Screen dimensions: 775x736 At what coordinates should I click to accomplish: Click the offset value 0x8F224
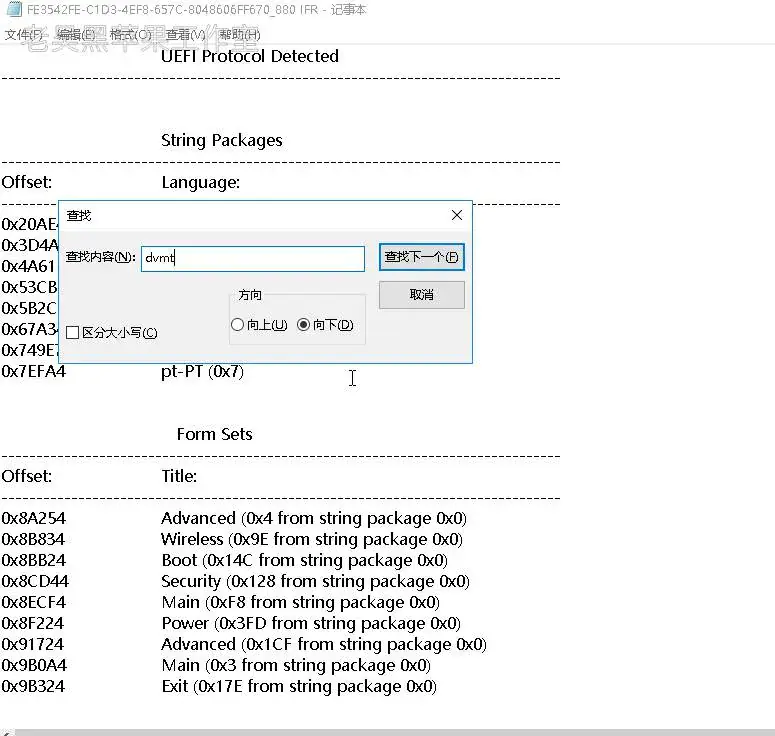pos(32,623)
